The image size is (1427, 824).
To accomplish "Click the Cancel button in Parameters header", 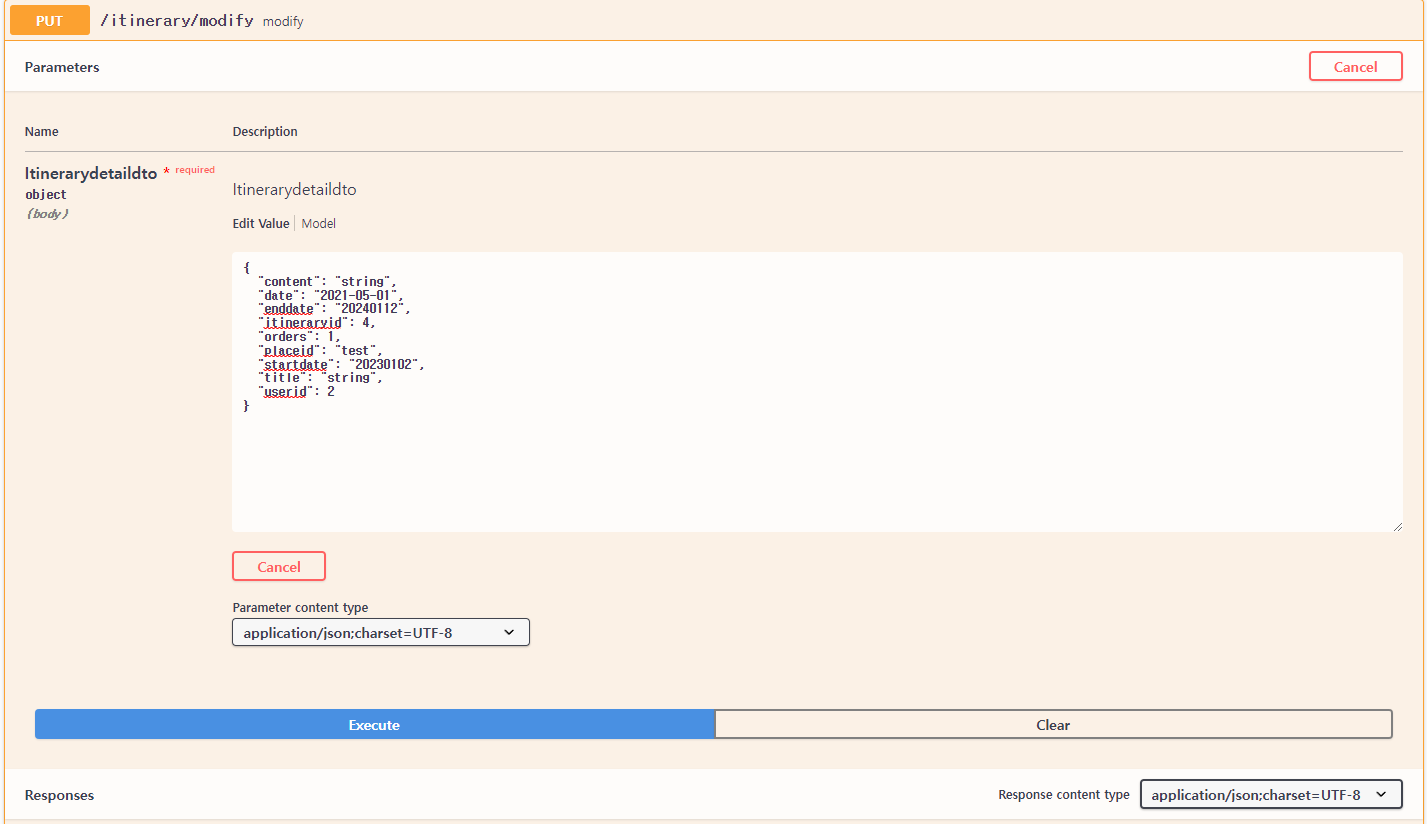I will (x=1355, y=66).
